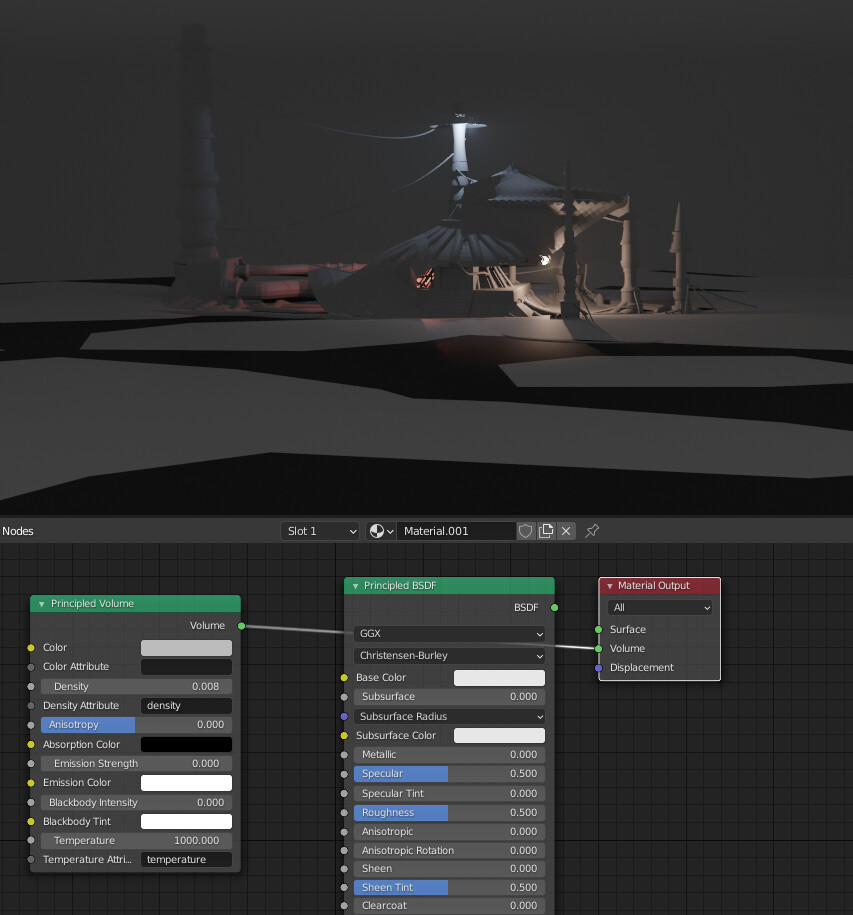
Task: Click the Volume output socket of Principled Volume
Action: click(x=242, y=626)
